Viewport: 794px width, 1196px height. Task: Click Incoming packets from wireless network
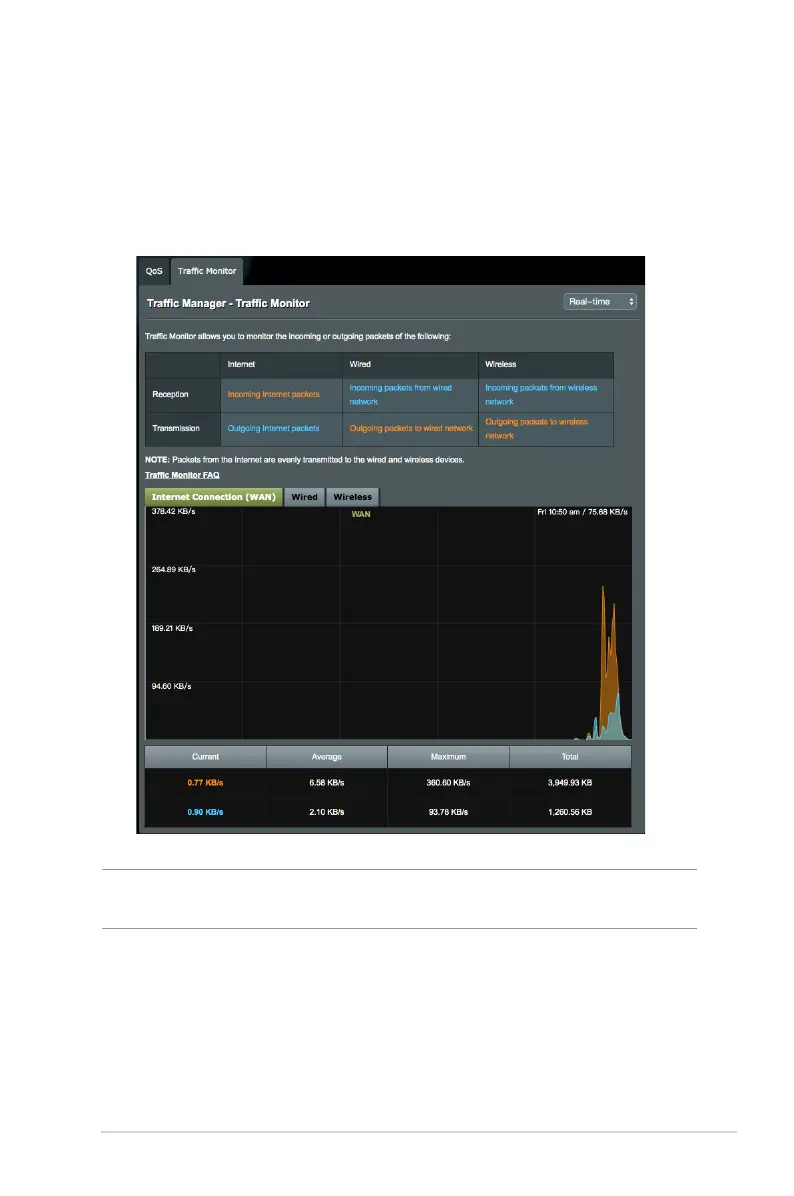pyautogui.click(x=541, y=394)
